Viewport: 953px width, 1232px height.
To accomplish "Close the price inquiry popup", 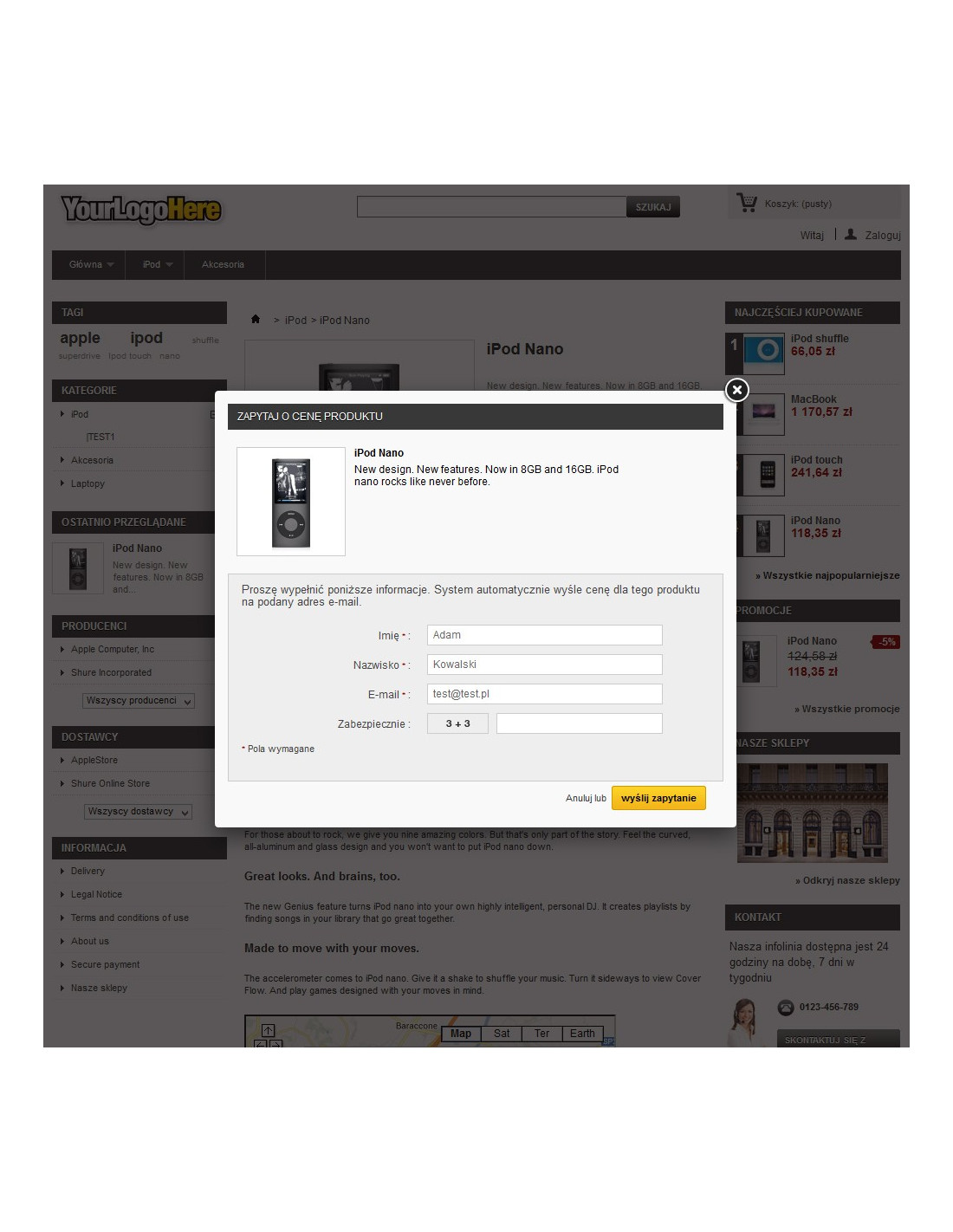I will pos(736,390).
